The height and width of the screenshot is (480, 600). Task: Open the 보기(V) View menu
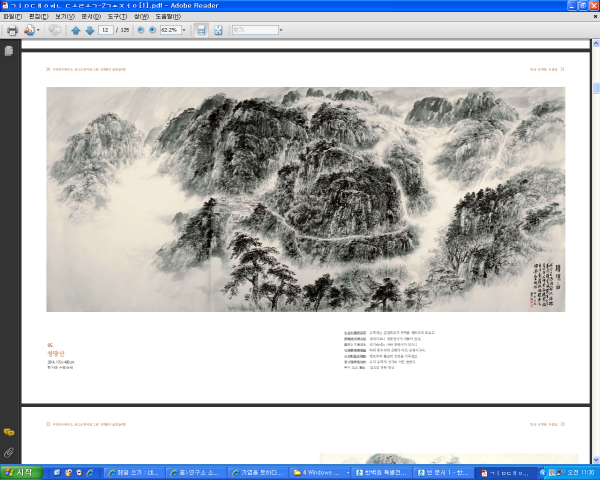pos(65,16)
